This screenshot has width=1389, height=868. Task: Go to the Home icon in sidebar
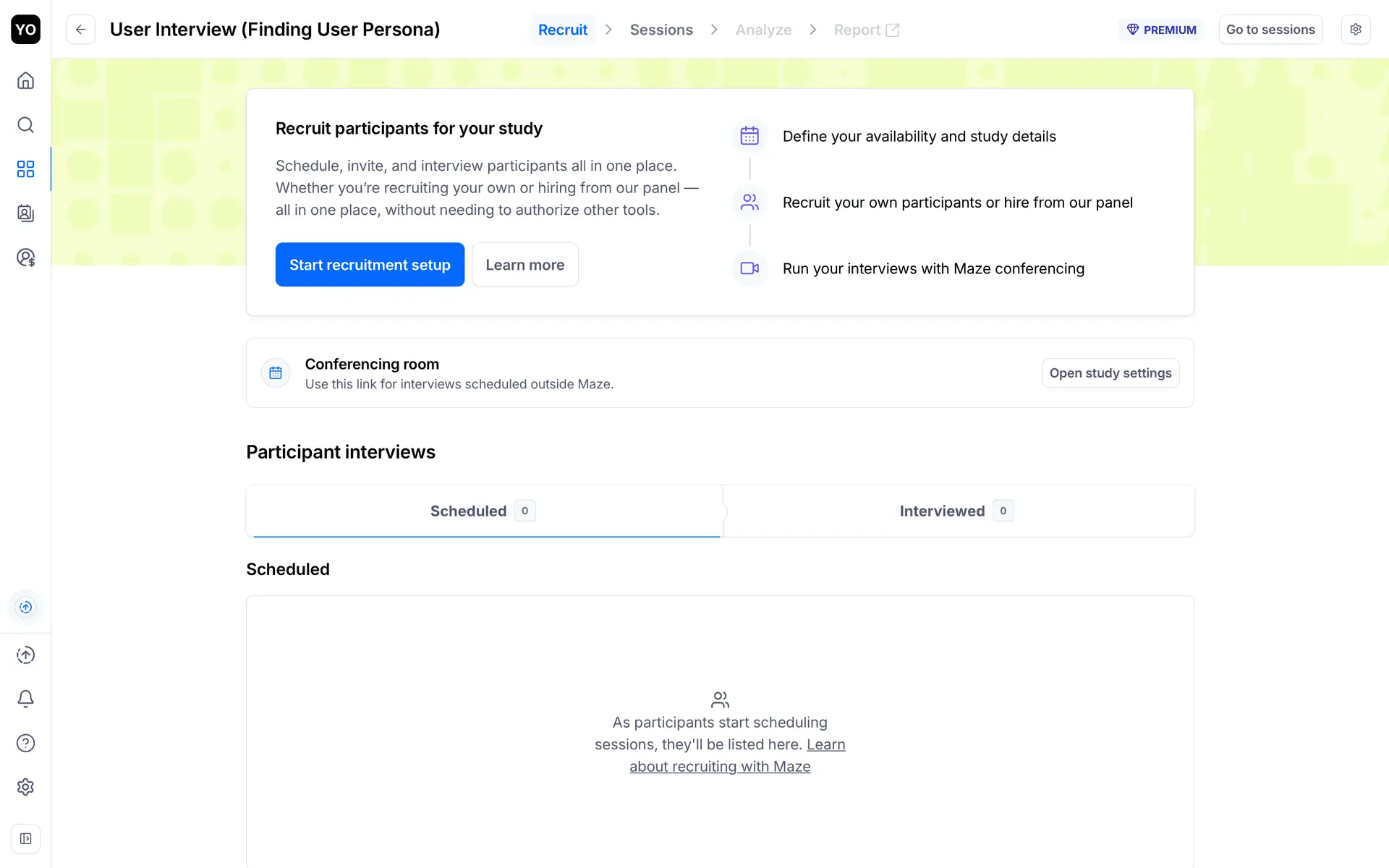[25, 80]
